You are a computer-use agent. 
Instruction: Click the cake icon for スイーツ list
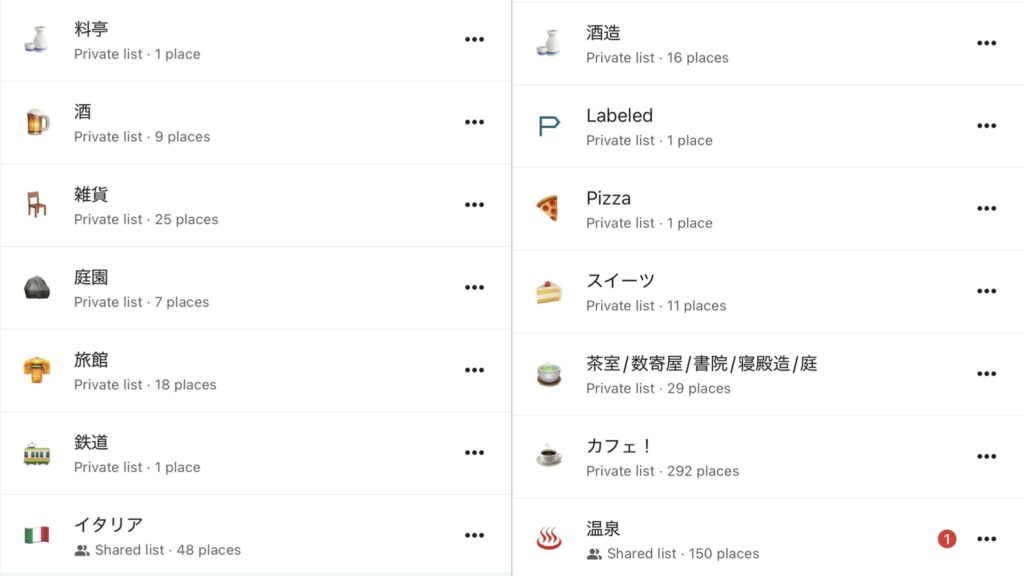click(x=549, y=291)
